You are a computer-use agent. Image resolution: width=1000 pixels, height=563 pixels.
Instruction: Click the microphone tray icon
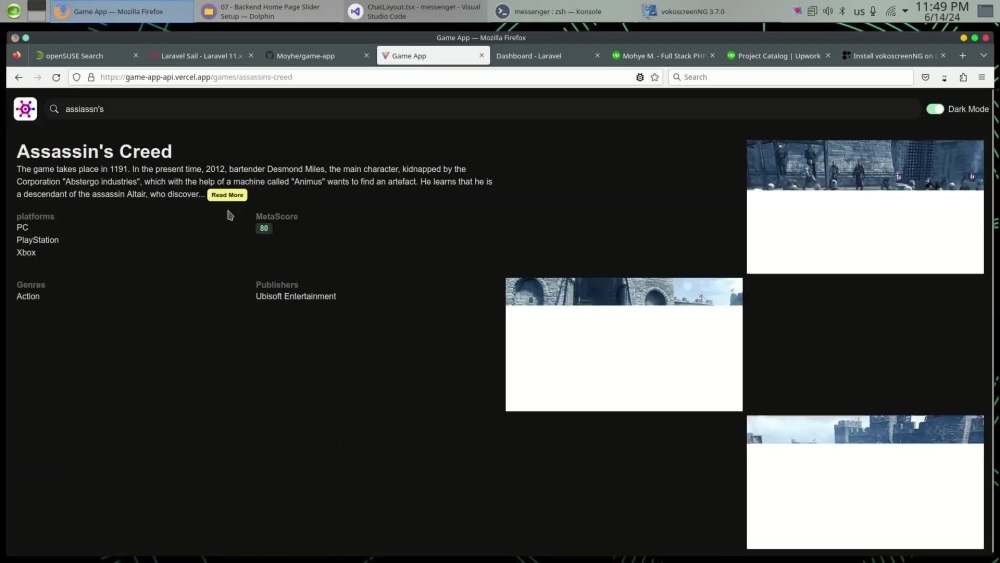coord(873,11)
